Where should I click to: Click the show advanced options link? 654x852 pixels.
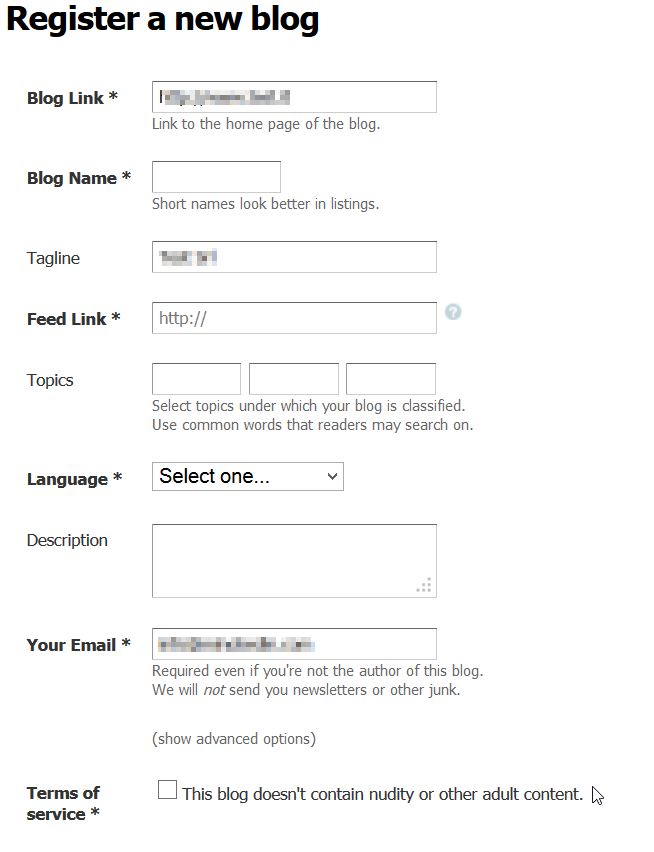tap(233, 739)
